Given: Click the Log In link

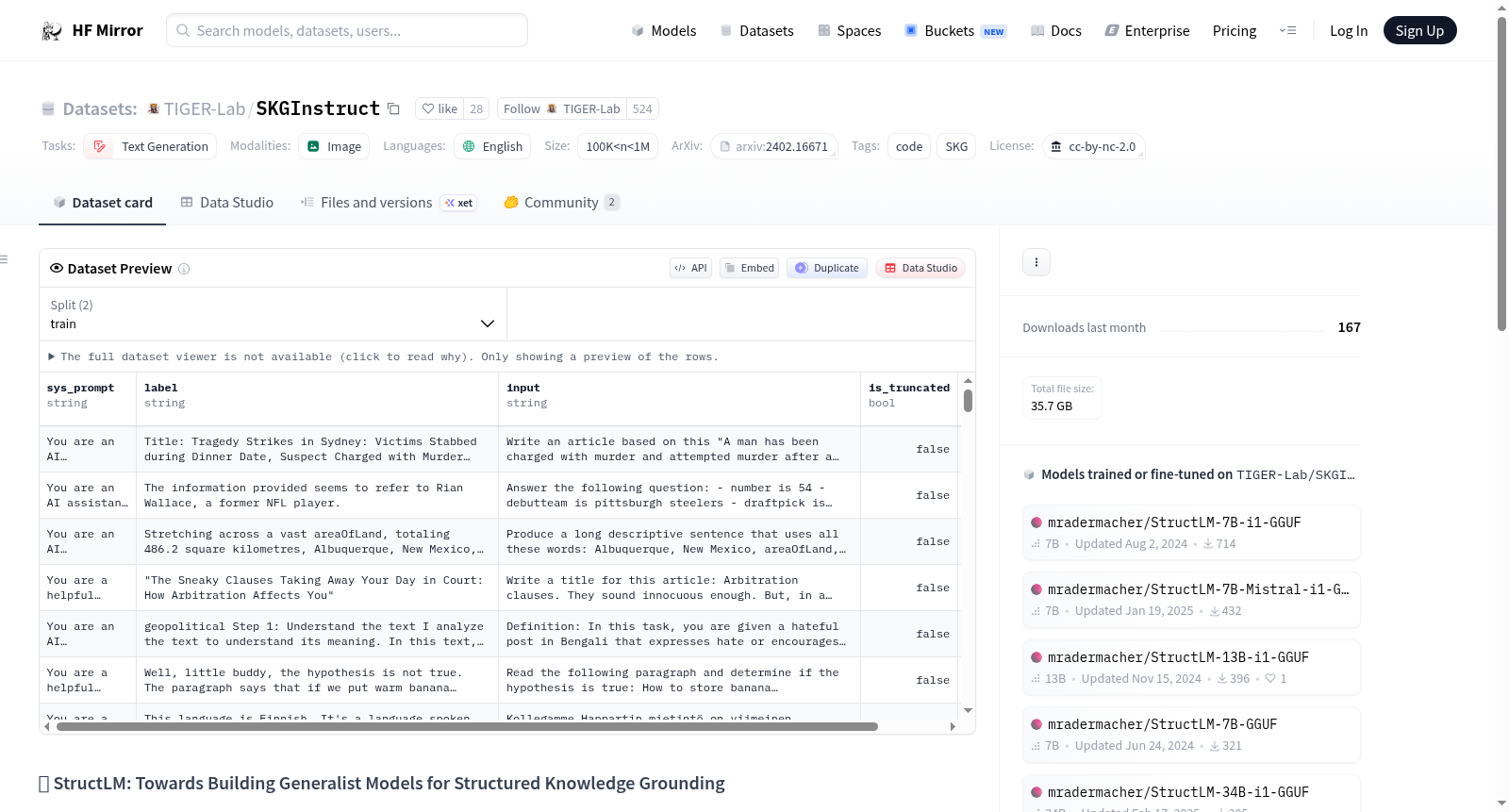Looking at the screenshot, I should pyautogui.click(x=1349, y=31).
